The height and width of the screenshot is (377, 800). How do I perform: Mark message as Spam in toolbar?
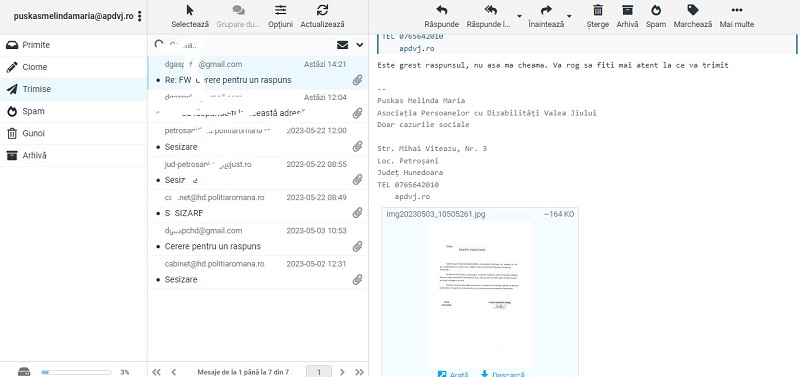(x=656, y=16)
